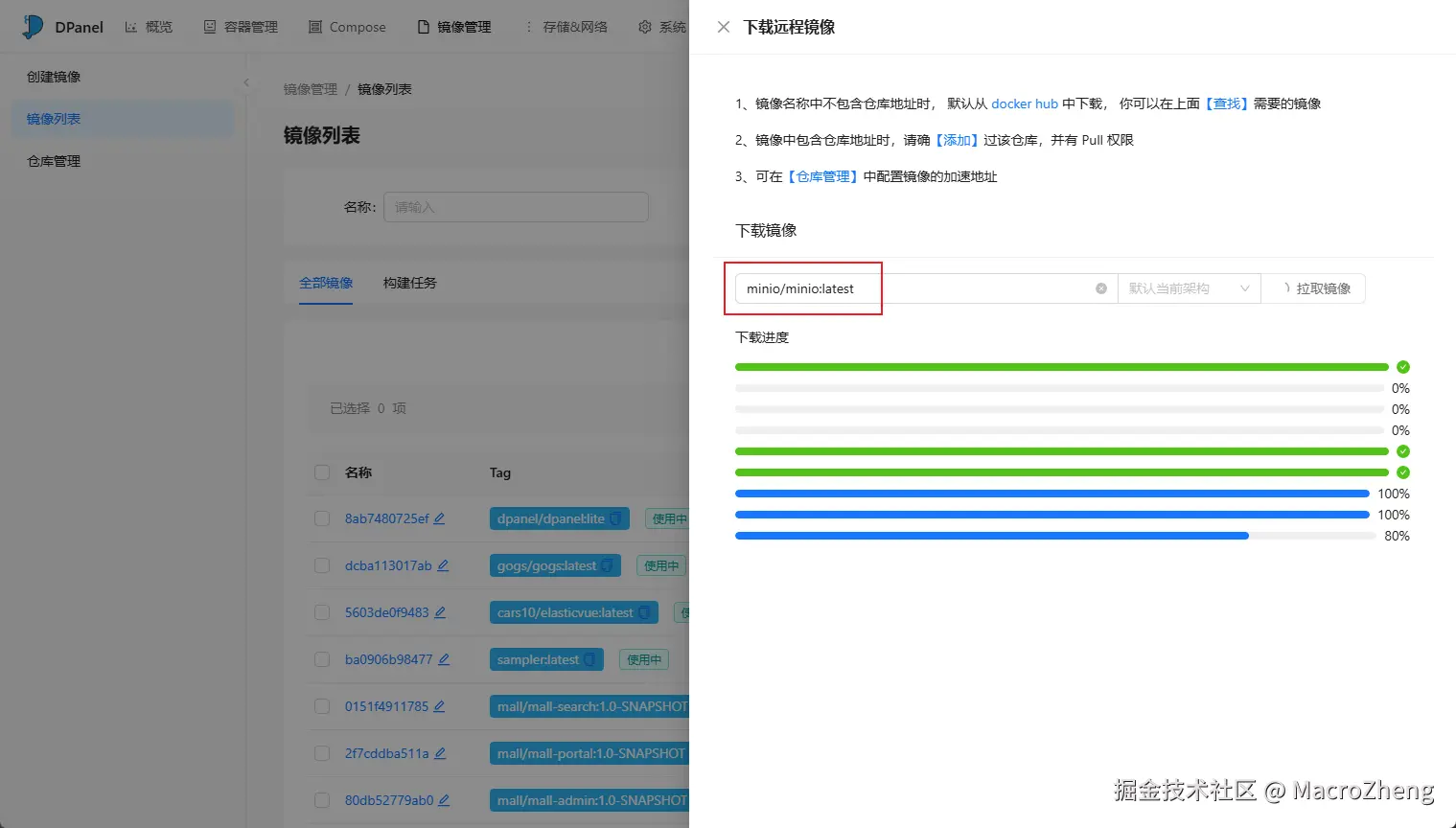
Task: Check the box for image dcba113017ab
Action: pos(322,565)
